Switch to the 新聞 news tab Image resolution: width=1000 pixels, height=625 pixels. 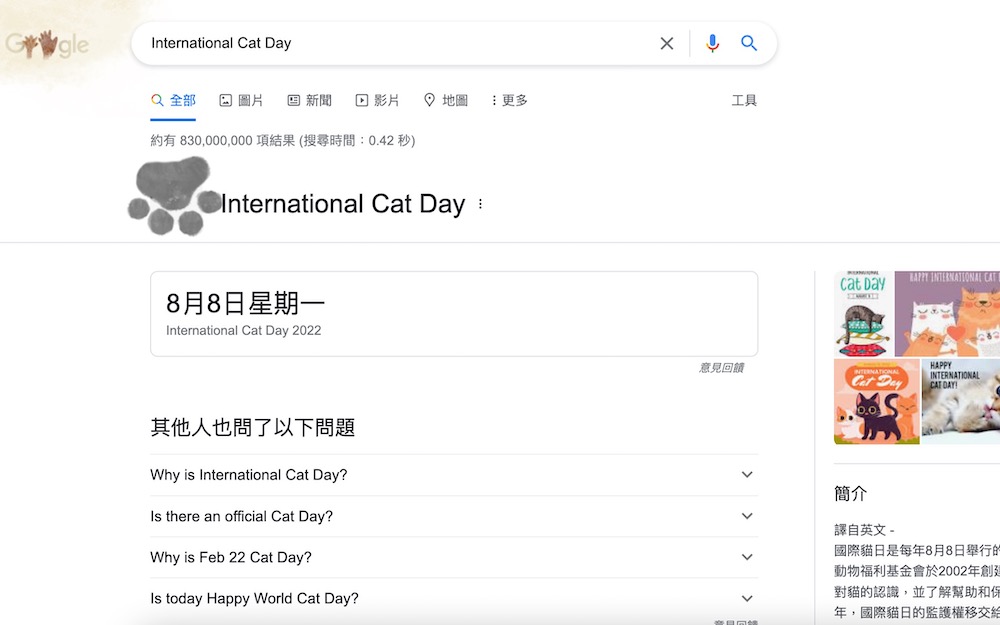pos(309,100)
